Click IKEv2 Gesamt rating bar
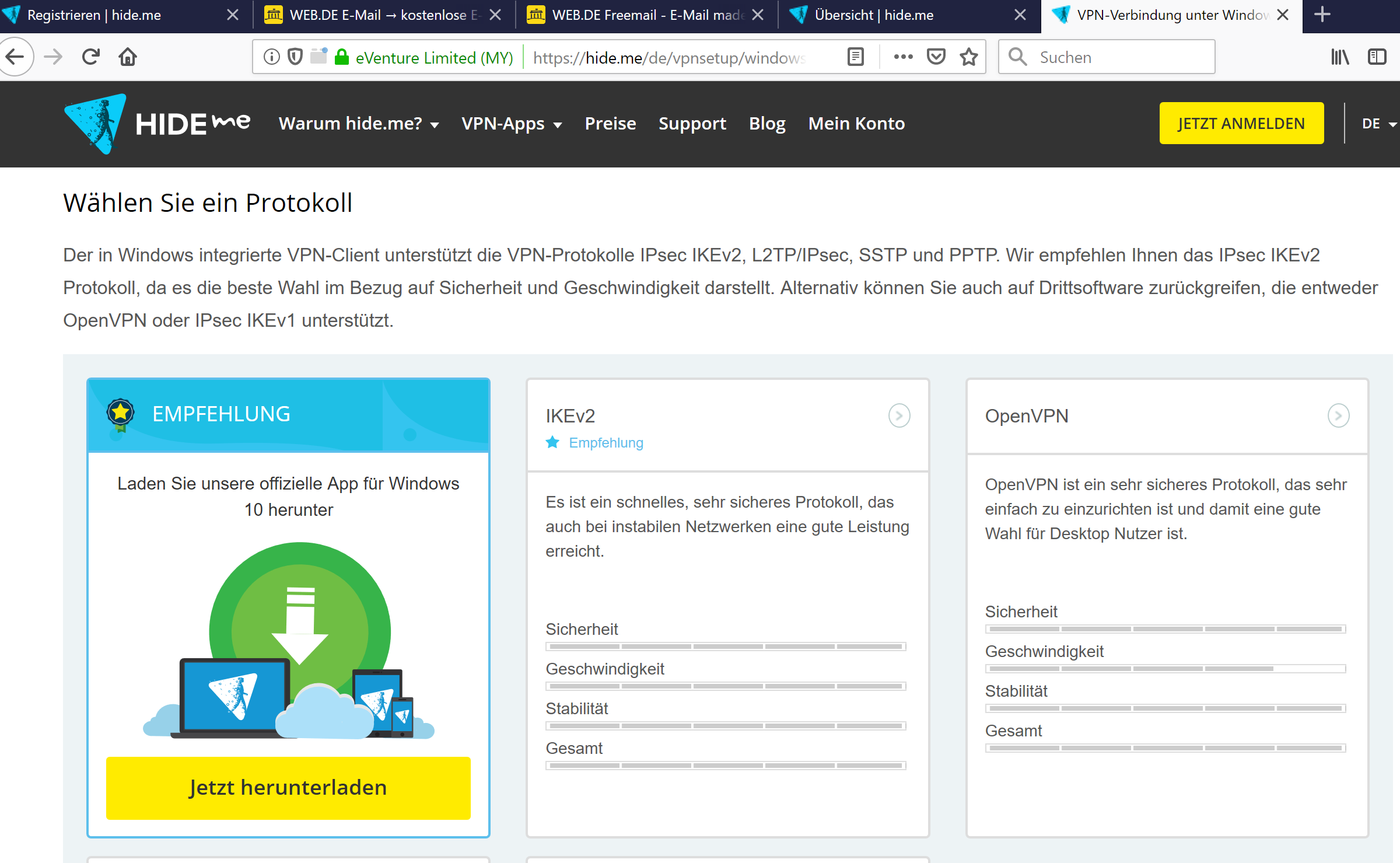This screenshot has height=863, width=1400. click(726, 766)
